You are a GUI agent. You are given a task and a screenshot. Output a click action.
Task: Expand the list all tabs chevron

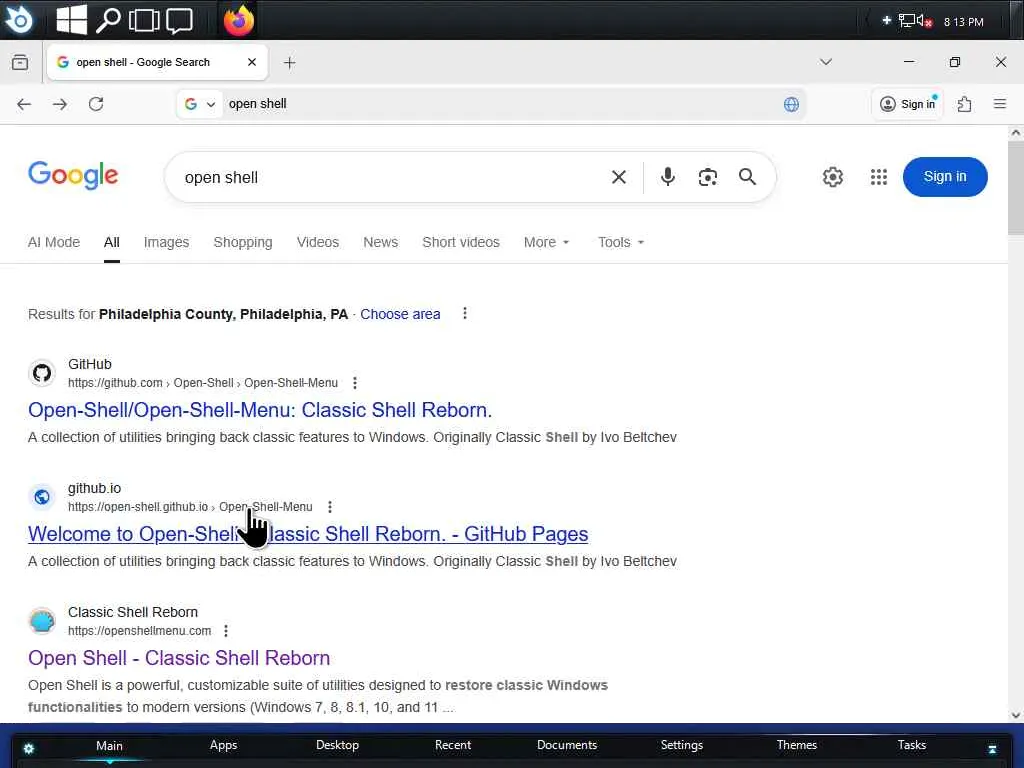825,62
